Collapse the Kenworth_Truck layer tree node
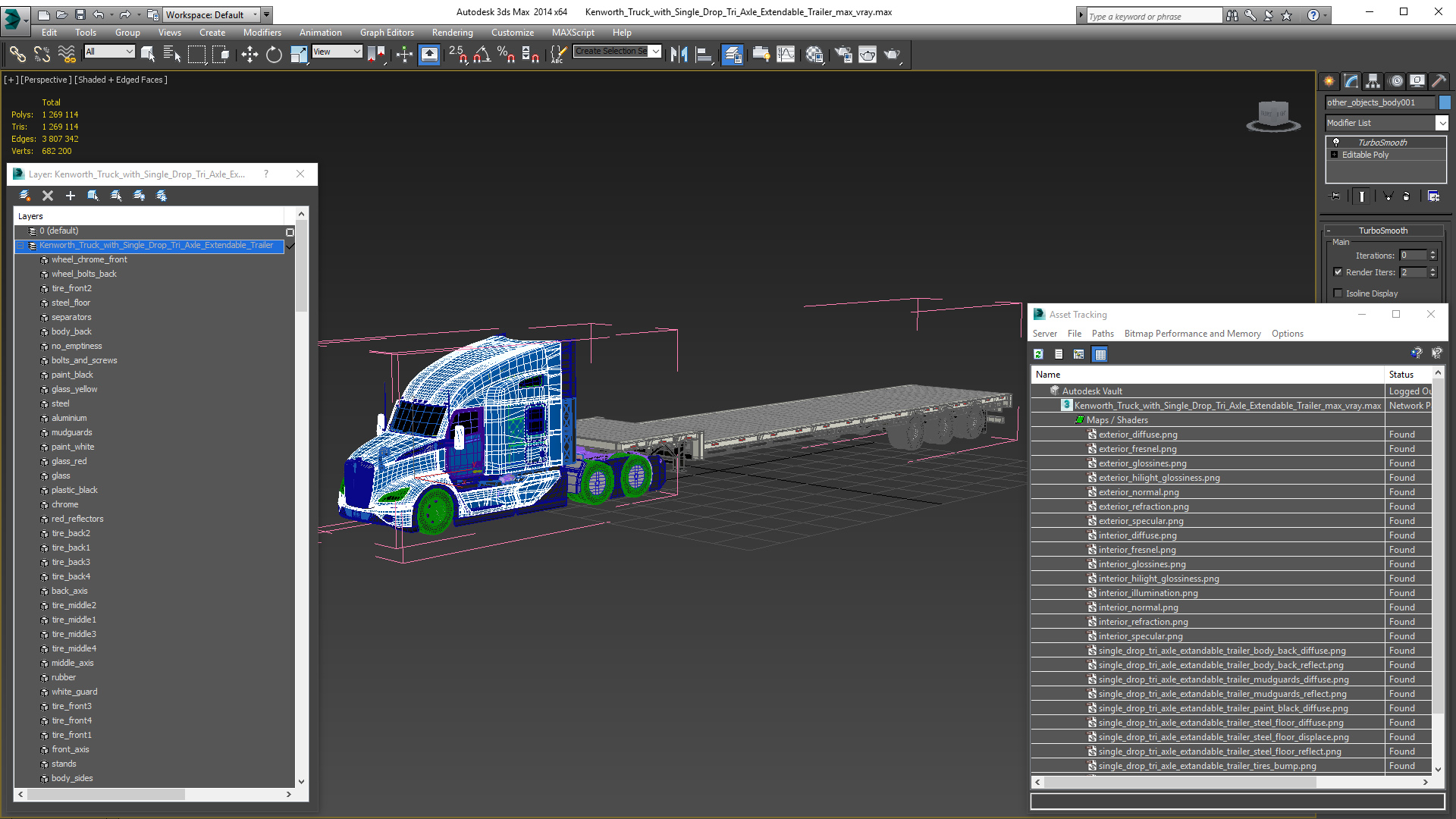Image resolution: width=1456 pixels, height=819 pixels. 20,246
